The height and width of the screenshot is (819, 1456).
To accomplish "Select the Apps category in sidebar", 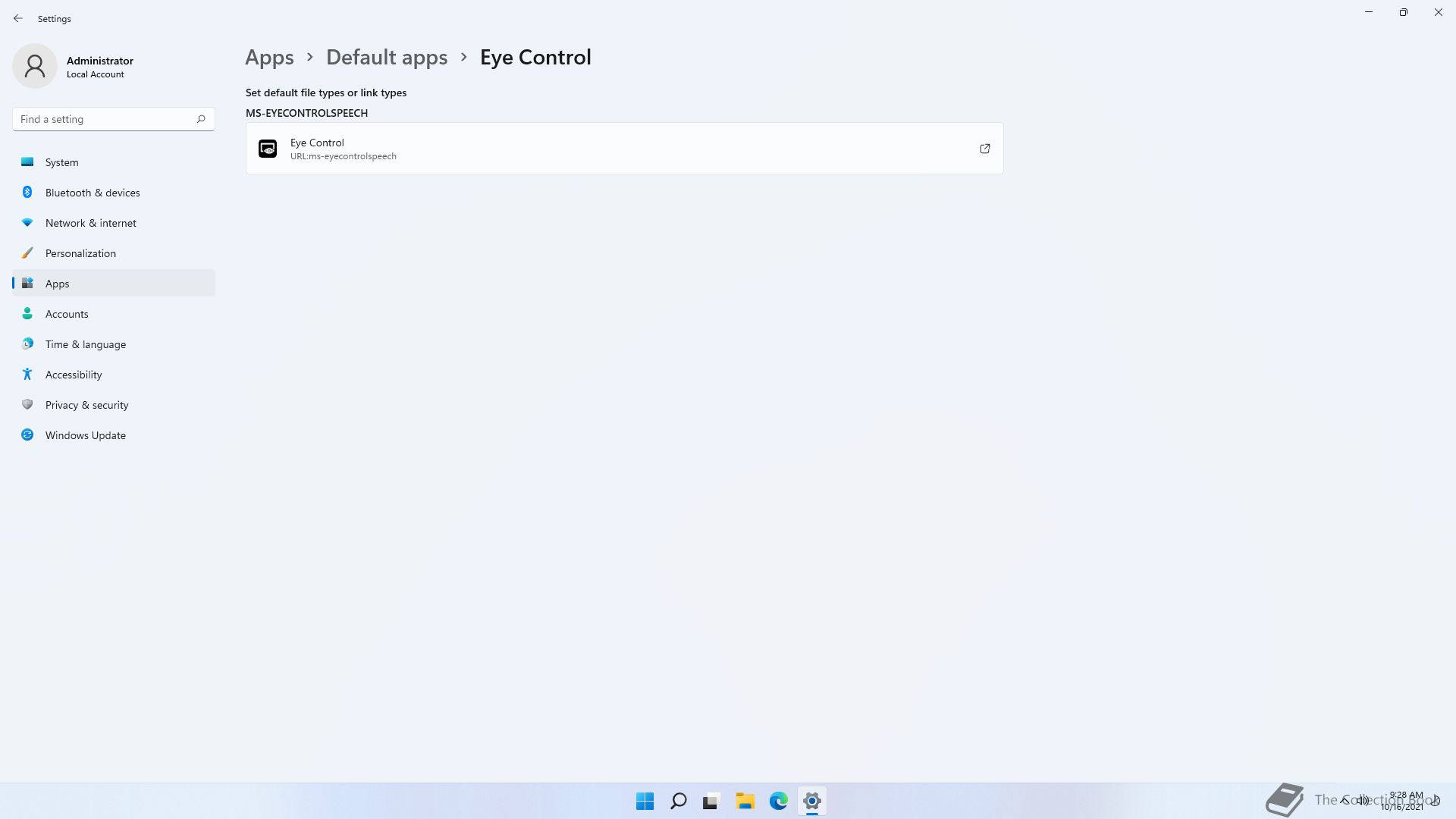I will [x=114, y=284].
